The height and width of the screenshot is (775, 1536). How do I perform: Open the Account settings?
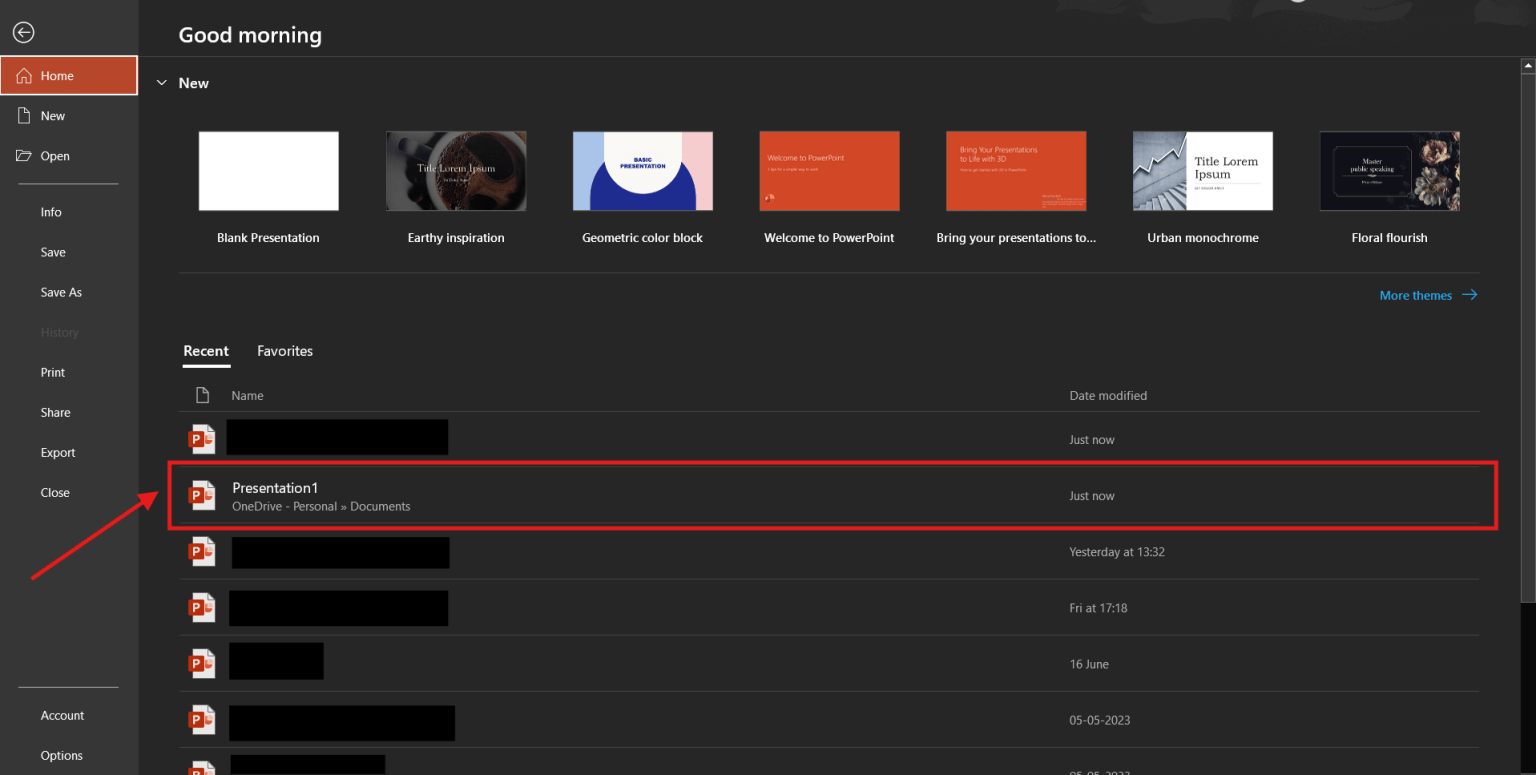pos(62,715)
